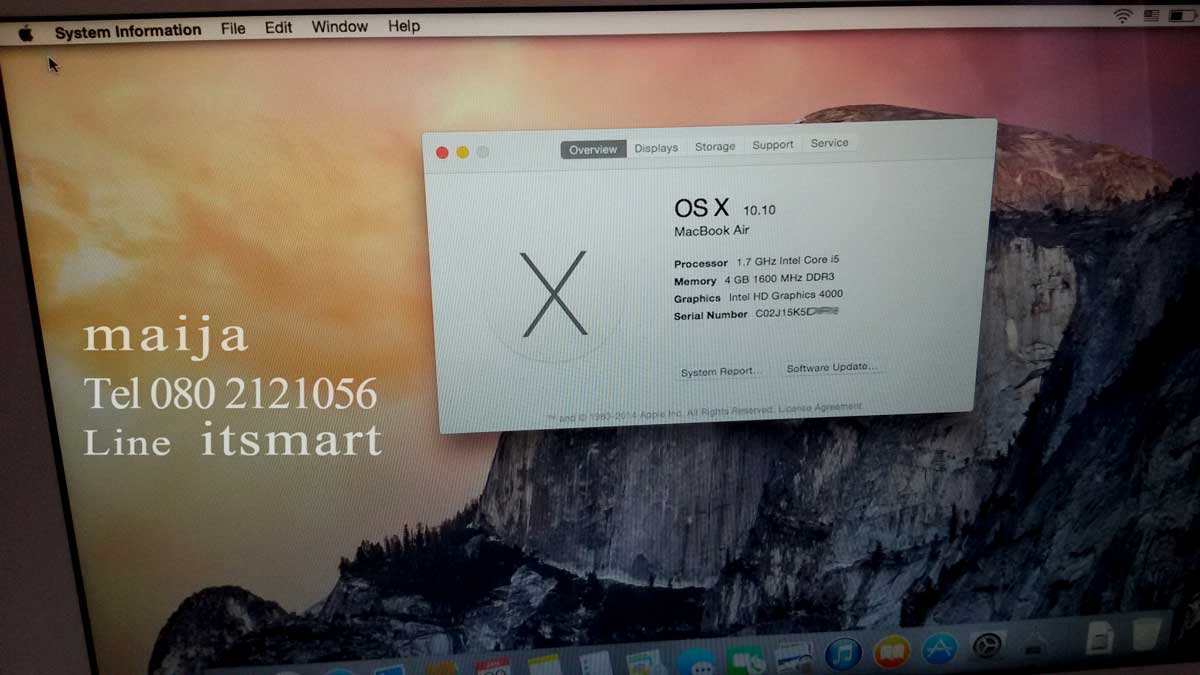Image resolution: width=1200 pixels, height=675 pixels.
Task: Open Notes from the Dock
Action: pyautogui.click(x=544, y=665)
